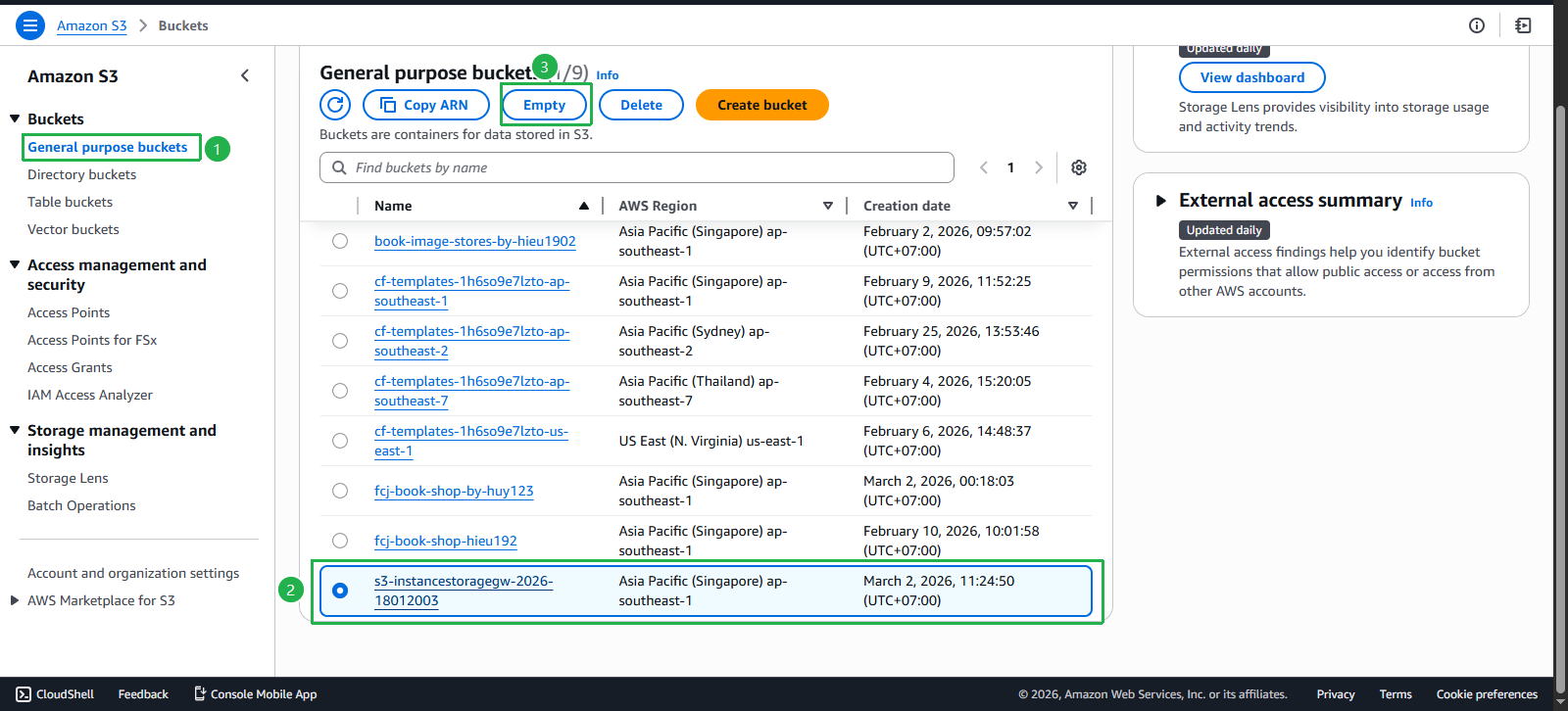Select radio for cf-templates ap-southeast-1 bucket
Viewport: 1568px width, 711px height.
tap(340, 291)
